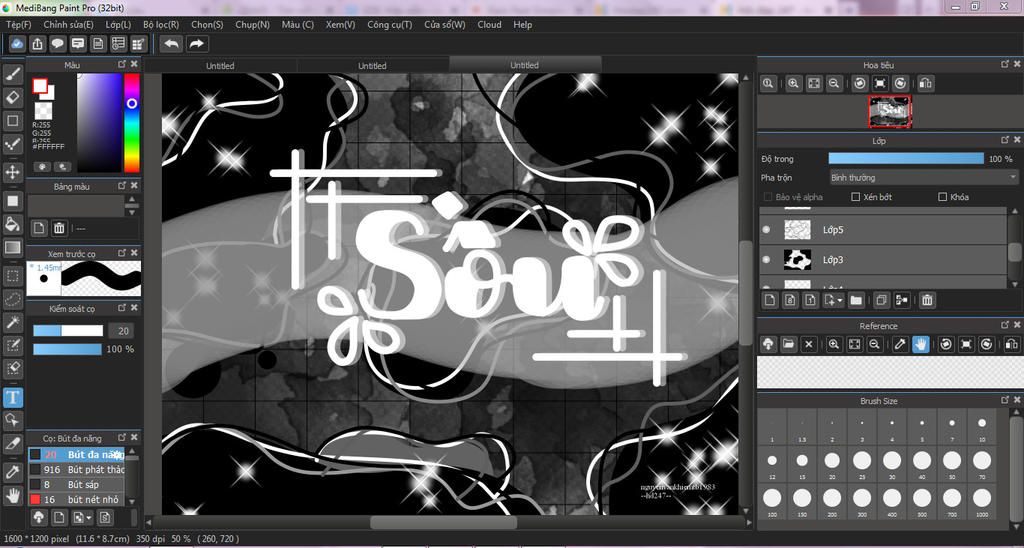Toggle the Bảo vệ alpha checkbox
The height and width of the screenshot is (548, 1024).
768,197
